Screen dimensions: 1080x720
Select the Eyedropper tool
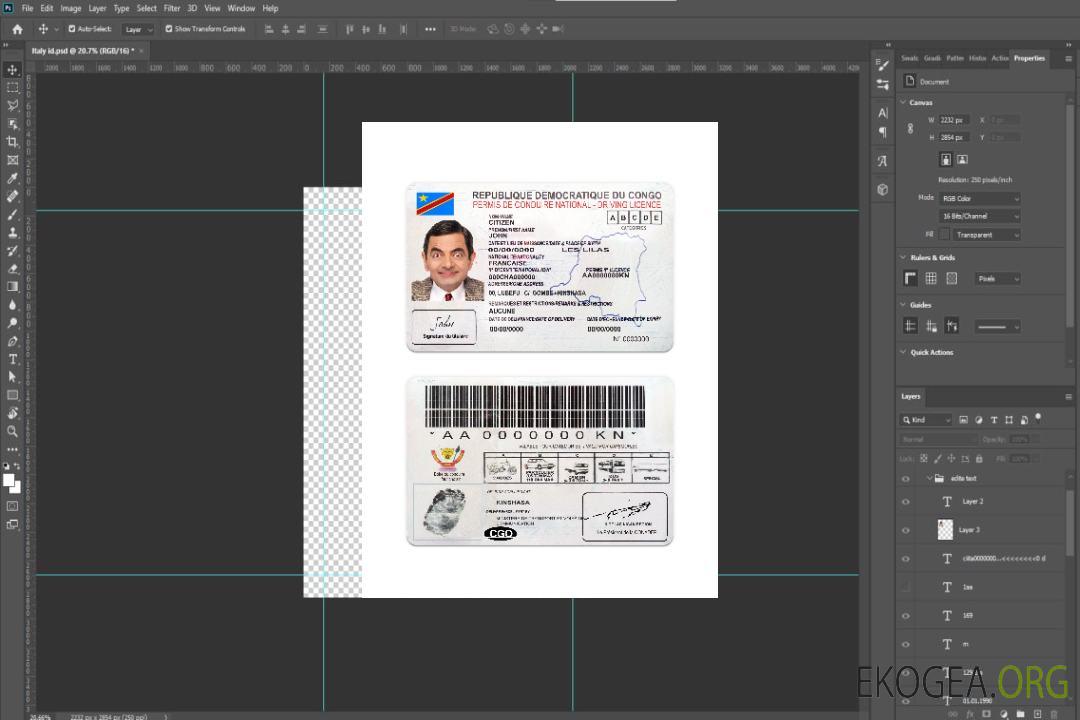pos(13,178)
